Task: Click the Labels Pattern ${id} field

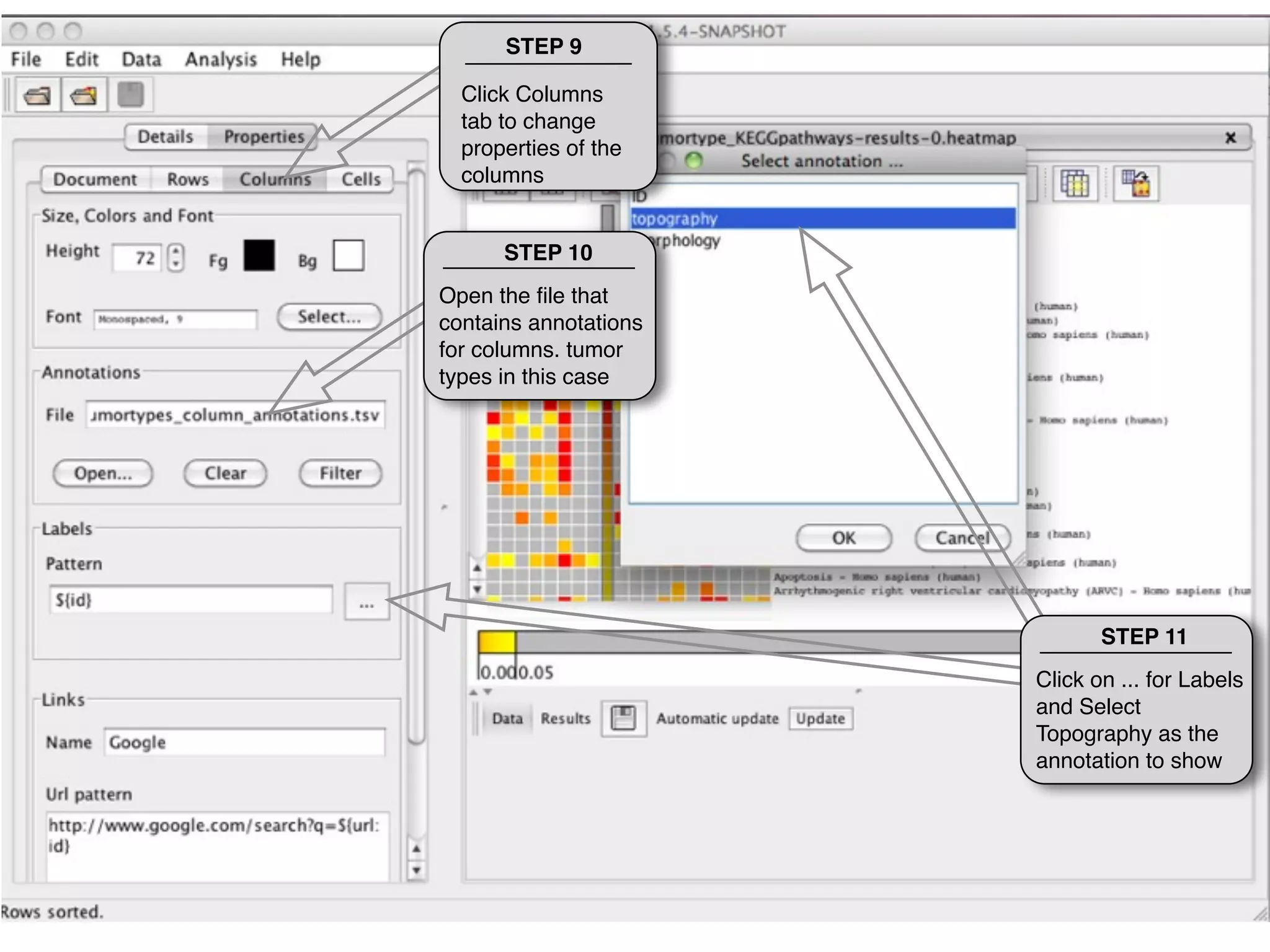Action: coord(191,600)
